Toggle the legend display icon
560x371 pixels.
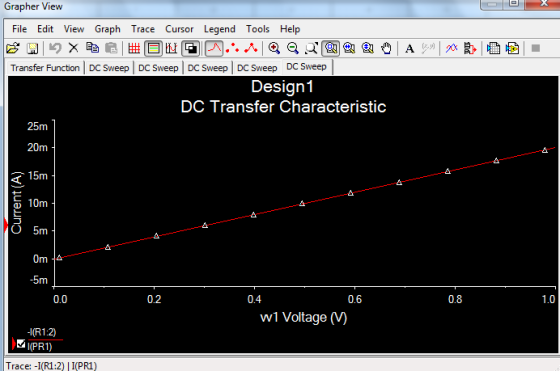click(153, 48)
